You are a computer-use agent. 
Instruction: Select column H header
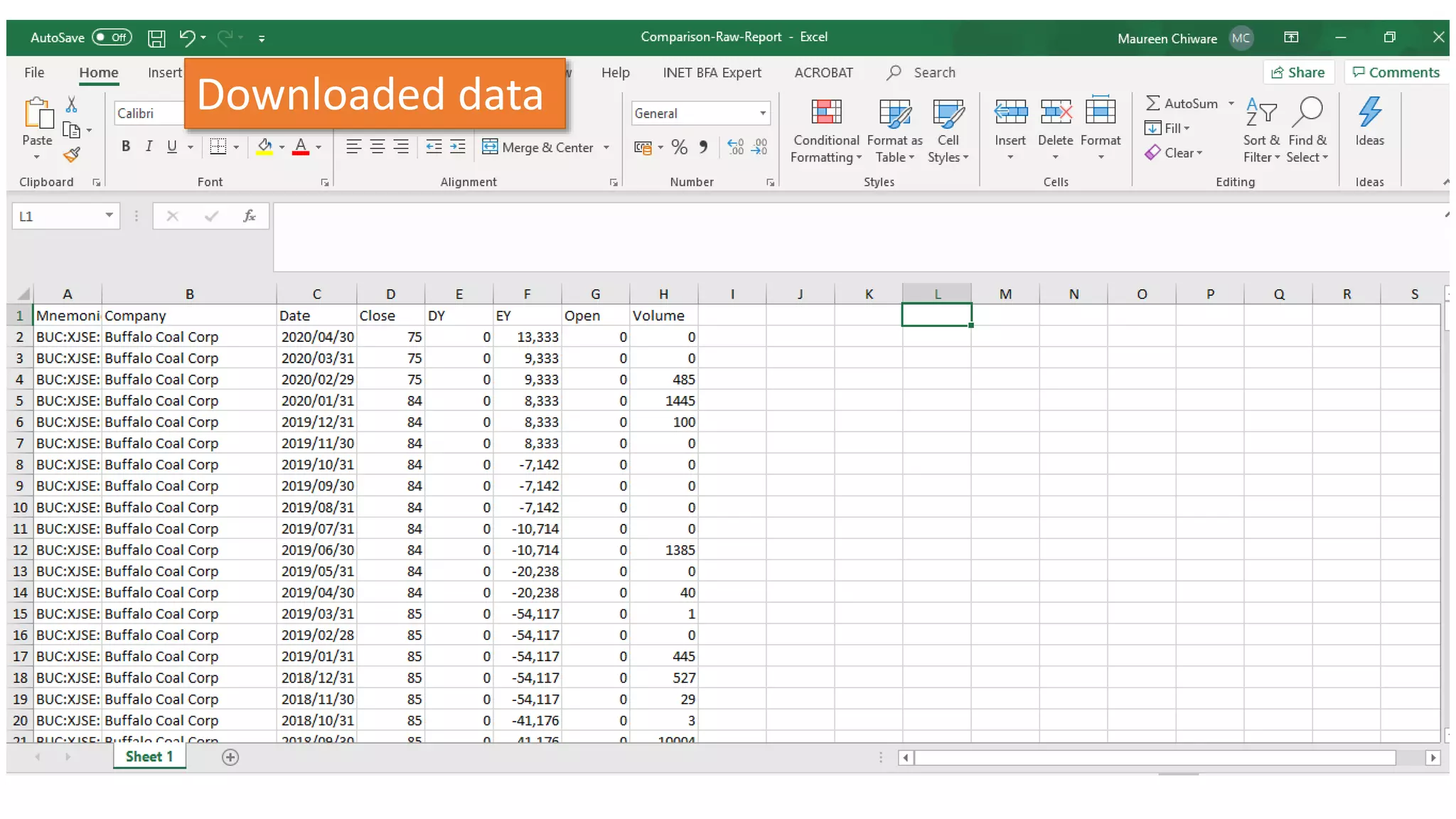tap(663, 294)
